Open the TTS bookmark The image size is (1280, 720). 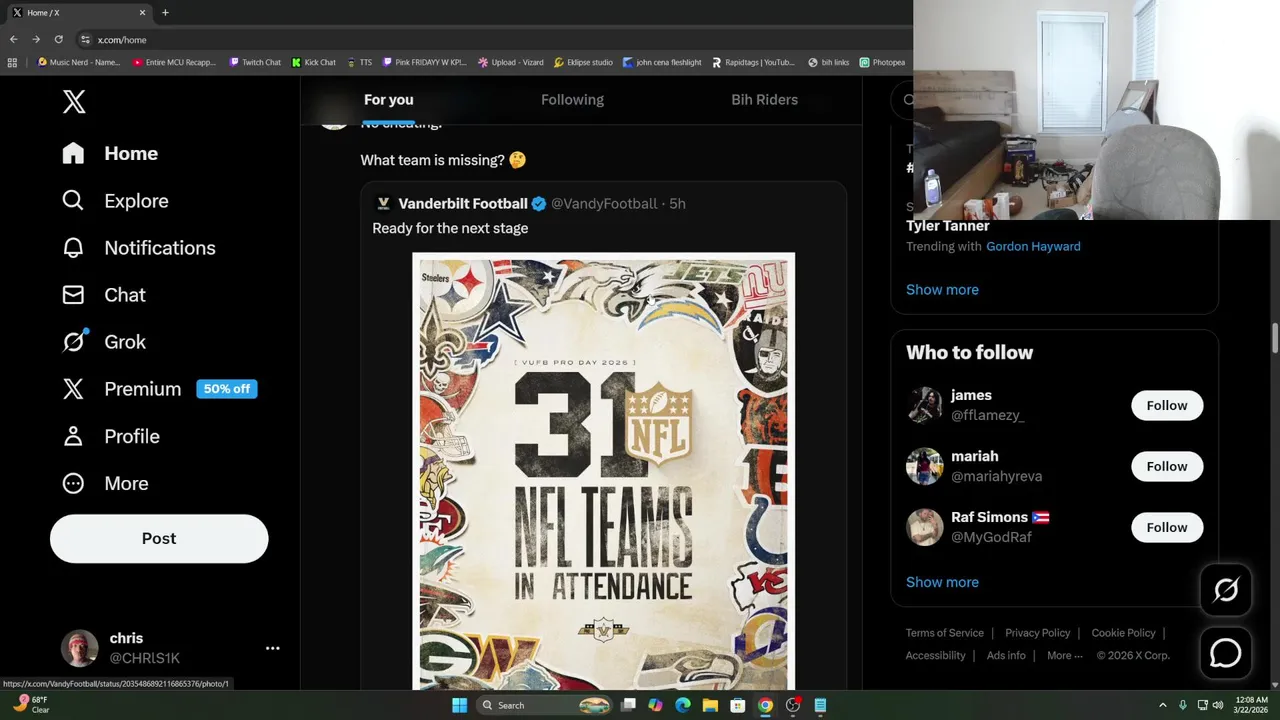359,62
